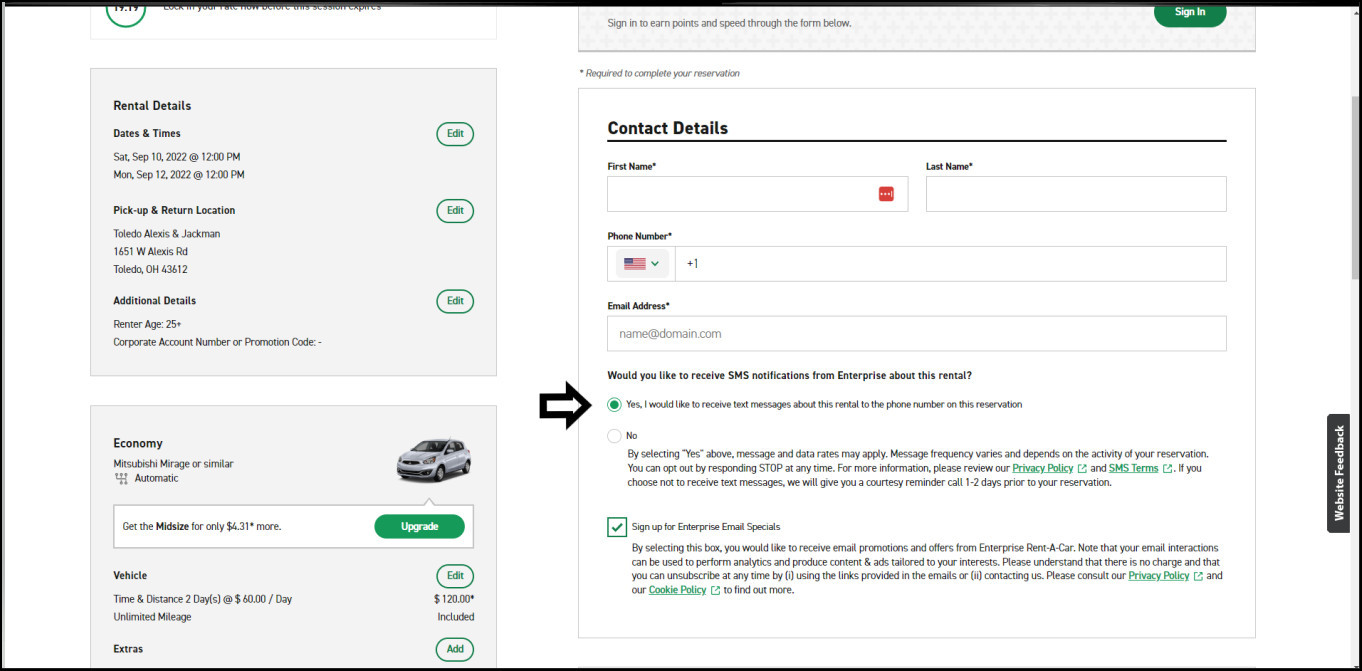This screenshot has height=671, width=1362.
Task: Uncheck Sign up for Enterprise Email Specials
Action: tap(617, 527)
